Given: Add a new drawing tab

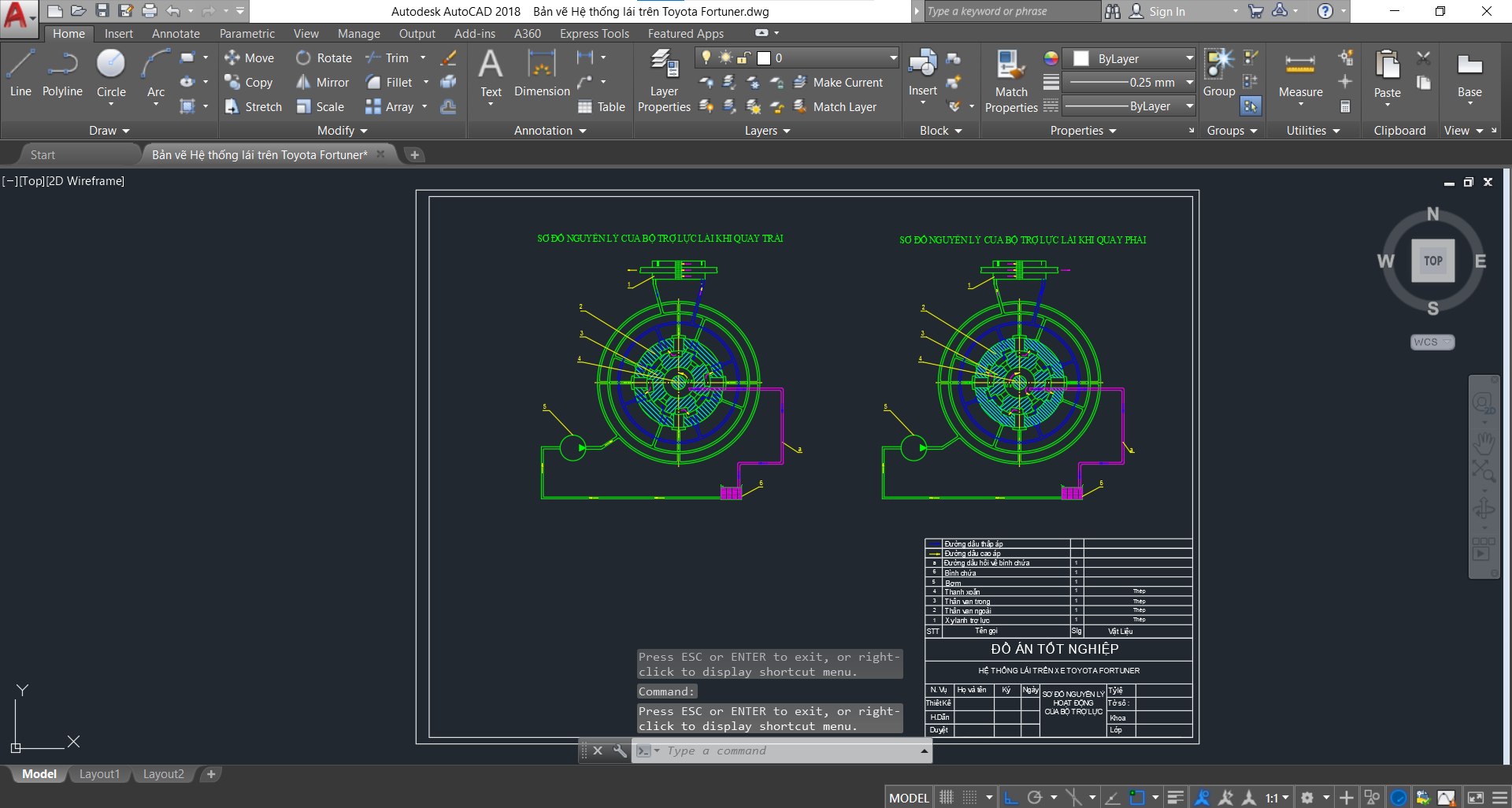Looking at the screenshot, I should point(414,154).
